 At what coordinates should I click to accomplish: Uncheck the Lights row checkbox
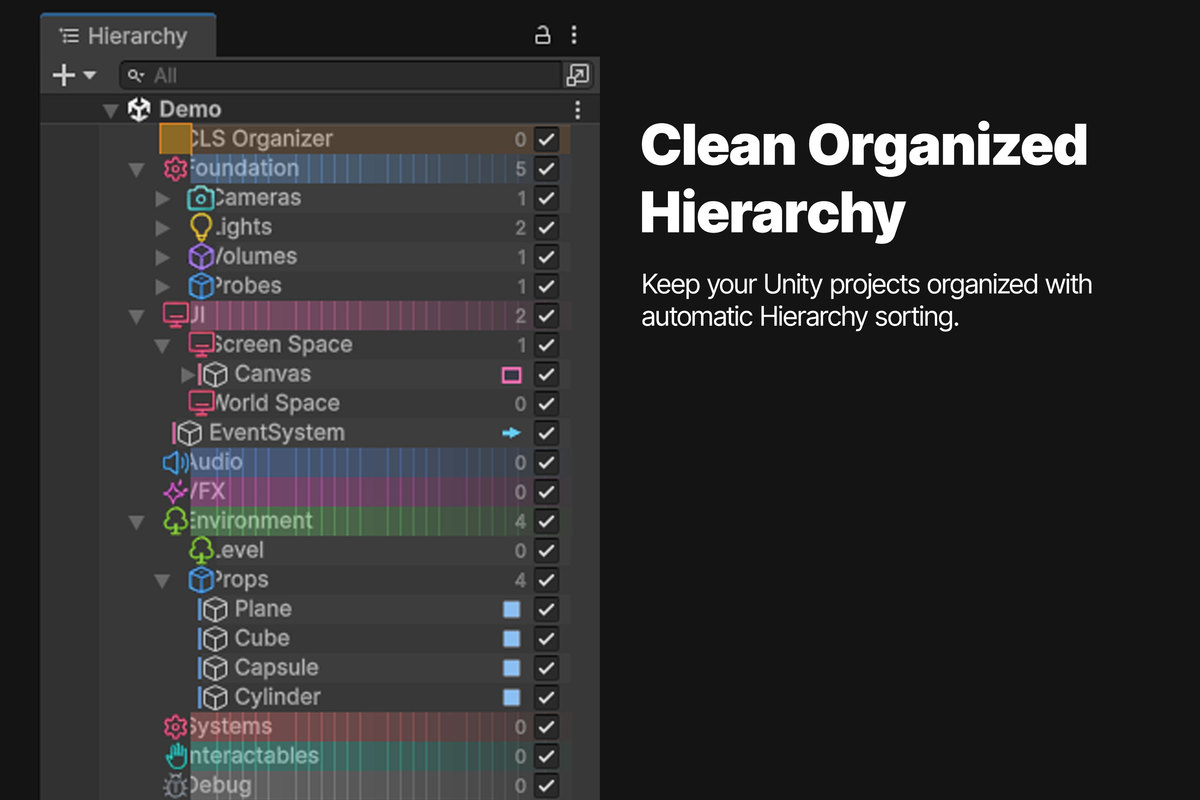(x=545, y=228)
